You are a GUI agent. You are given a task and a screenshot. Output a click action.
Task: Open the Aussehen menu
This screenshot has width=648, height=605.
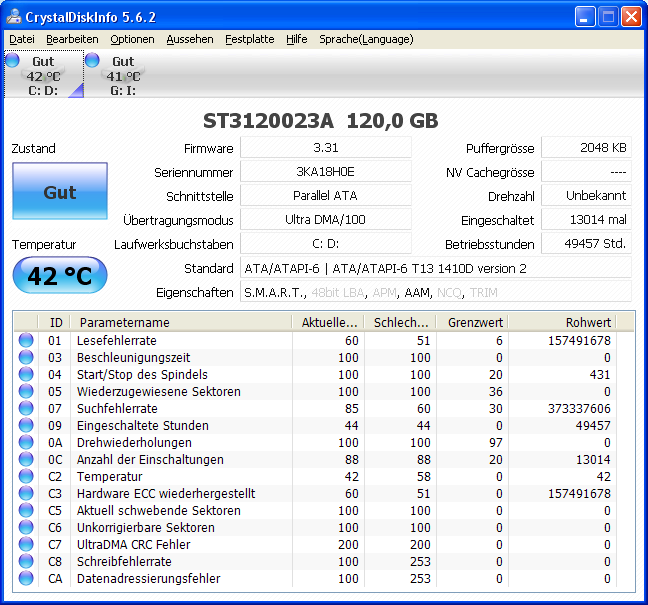190,39
